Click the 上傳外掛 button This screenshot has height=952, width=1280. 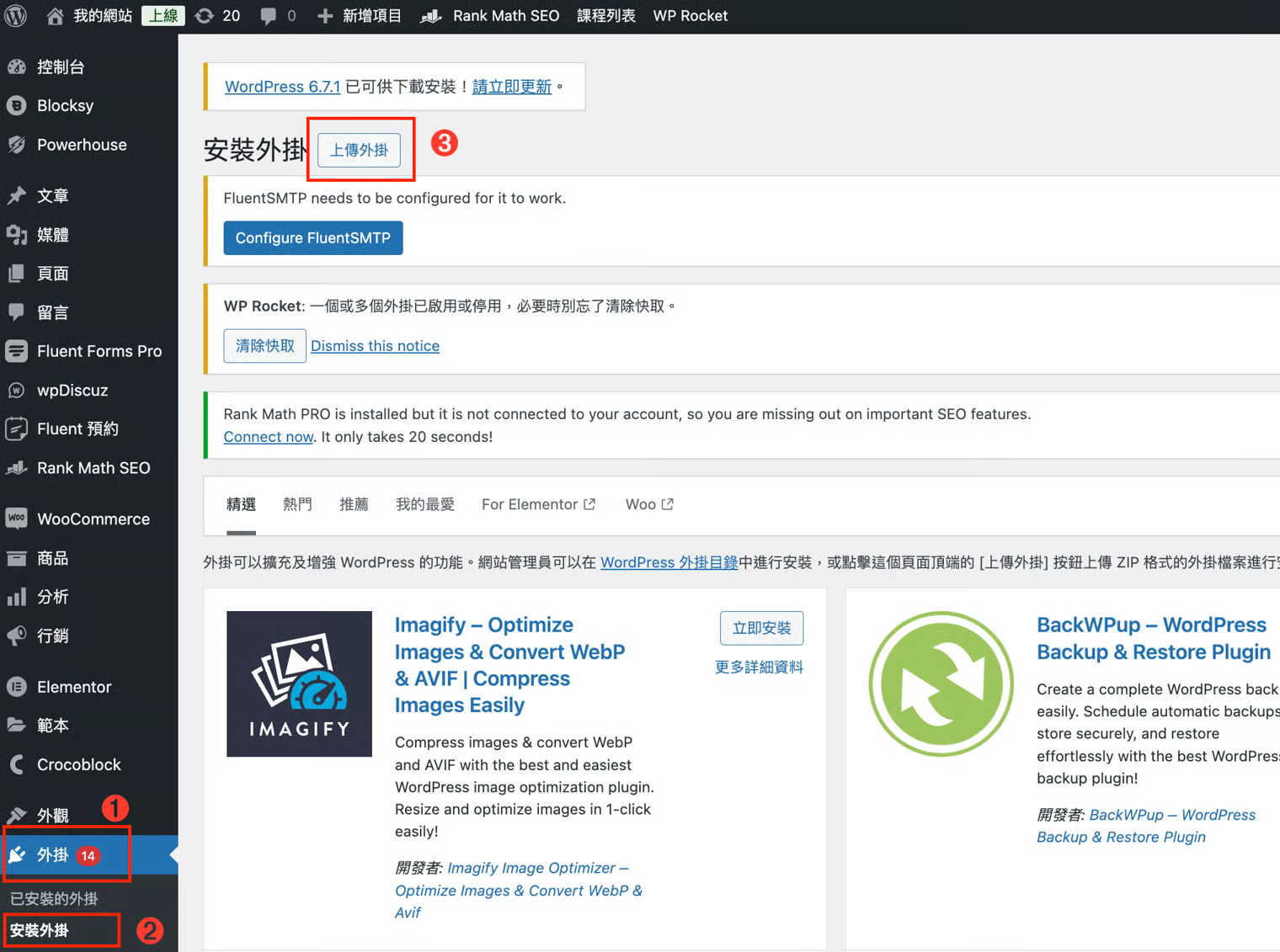(360, 150)
